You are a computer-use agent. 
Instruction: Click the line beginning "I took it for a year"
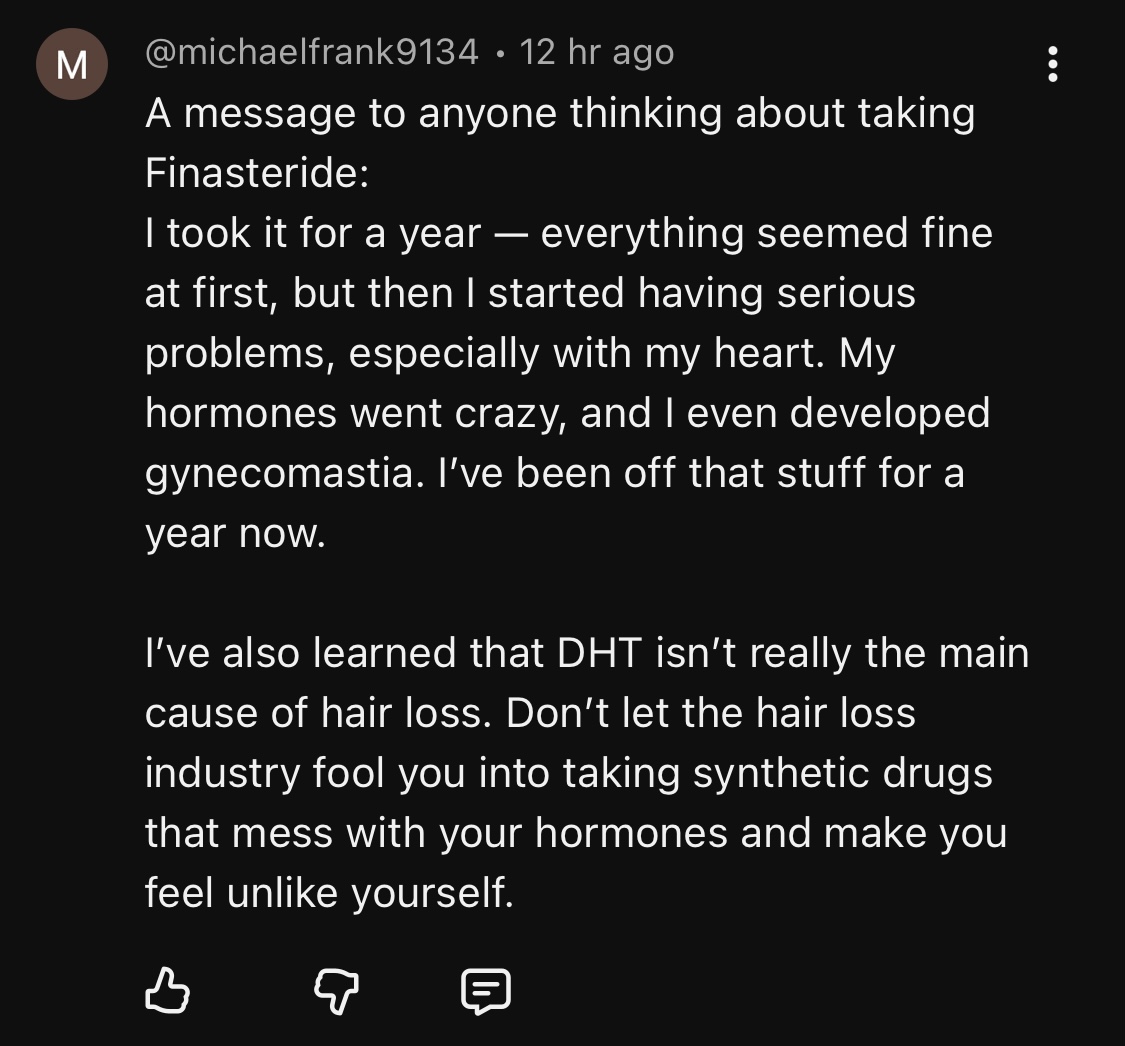click(x=568, y=233)
